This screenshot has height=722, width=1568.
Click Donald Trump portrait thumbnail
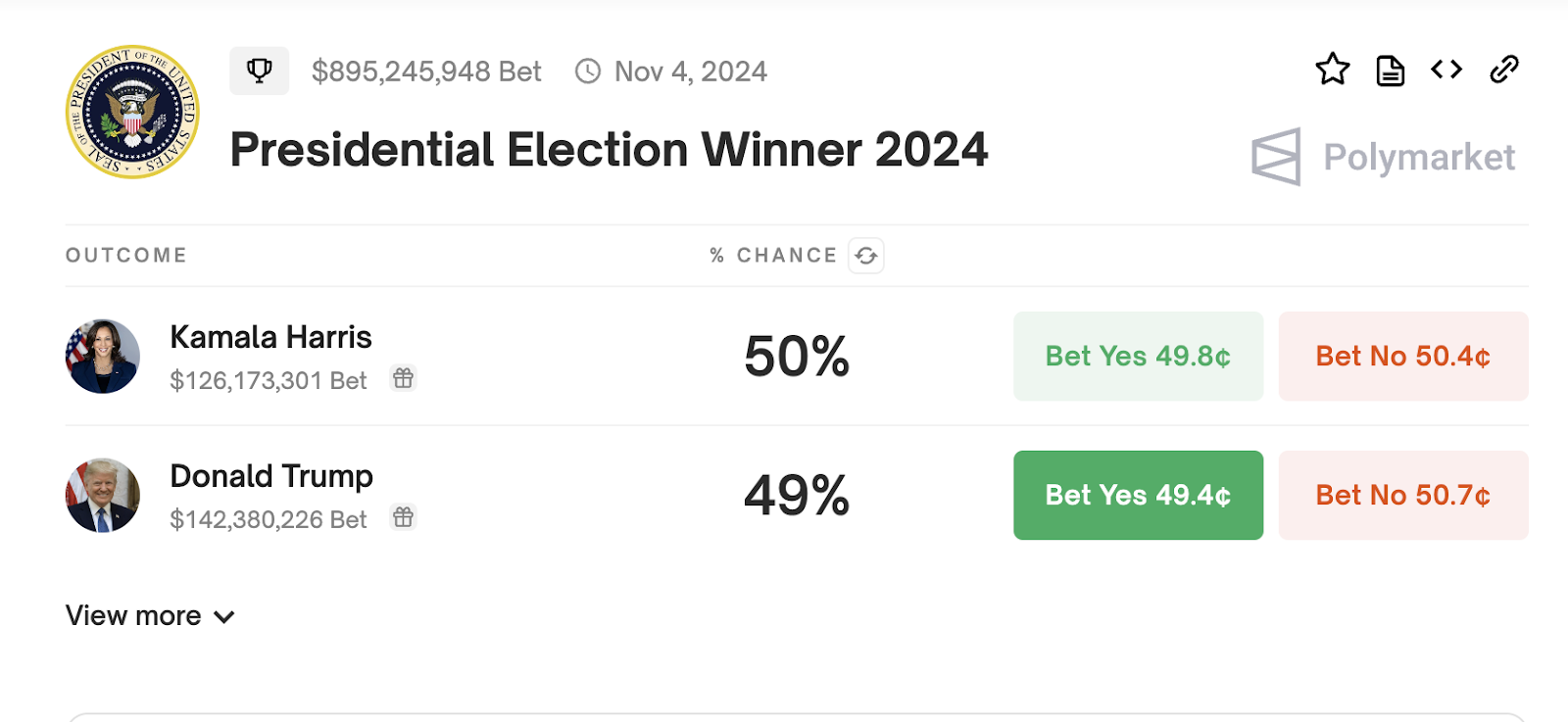103,496
